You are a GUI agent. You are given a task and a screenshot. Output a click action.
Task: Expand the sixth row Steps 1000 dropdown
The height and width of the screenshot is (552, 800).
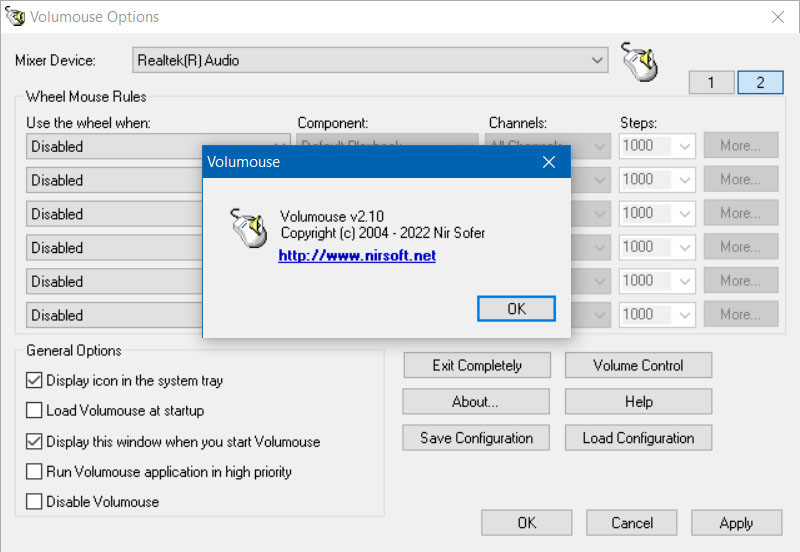684,314
